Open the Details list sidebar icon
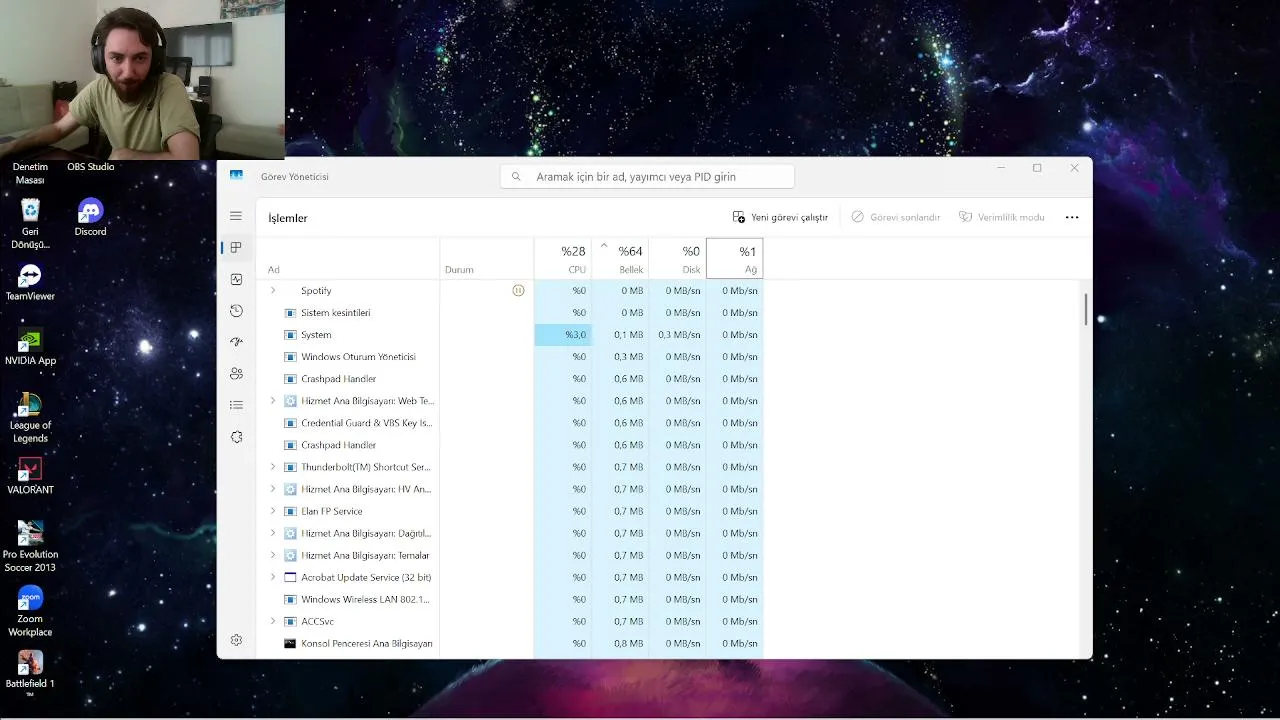This screenshot has height=720, width=1280. pyautogui.click(x=236, y=405)
